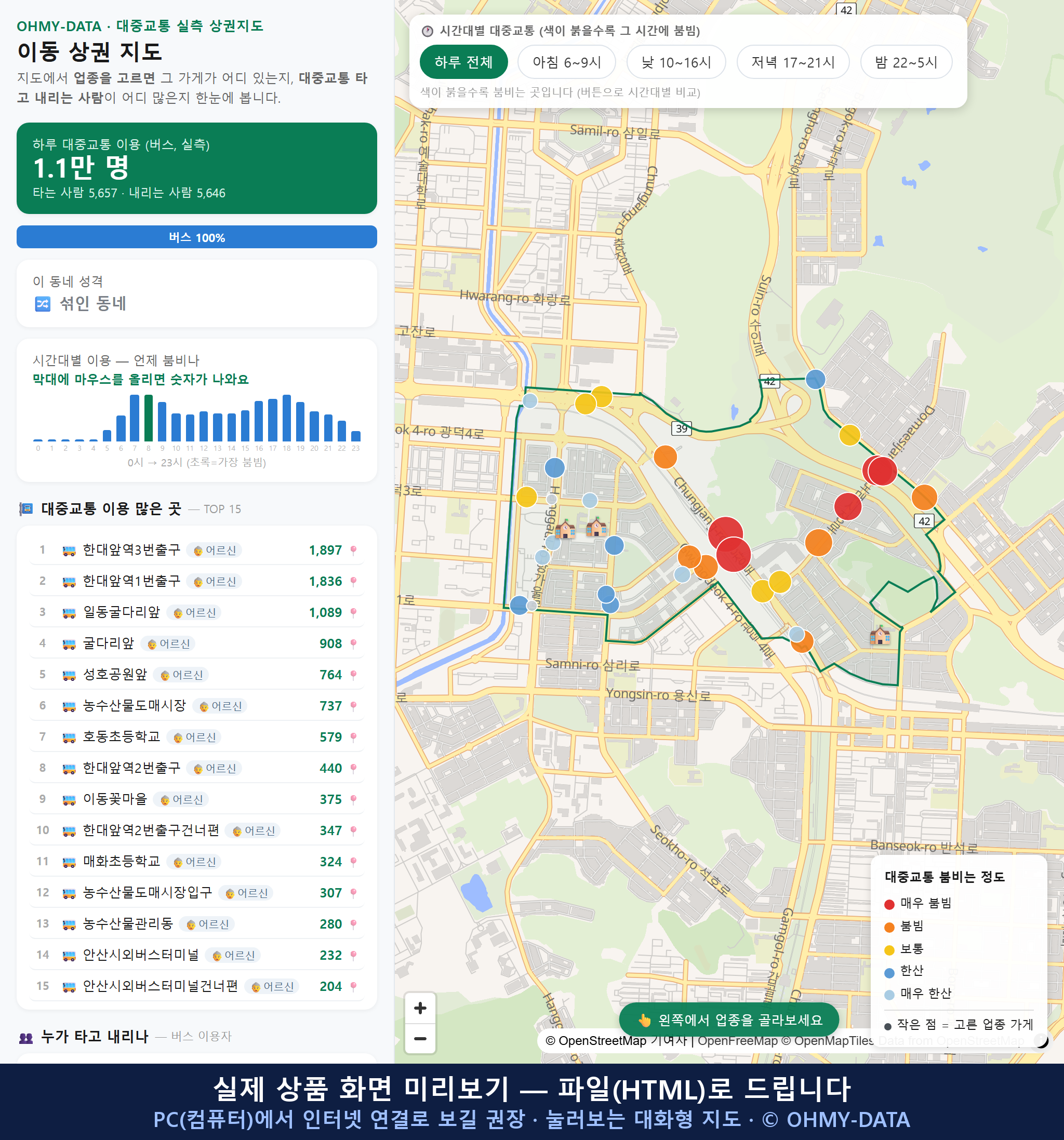Click the red 매우 붐빔 legend swatch
The height and width of the screenshot is (1140, 1064).
pyautogui.click(x=889, y=904)
